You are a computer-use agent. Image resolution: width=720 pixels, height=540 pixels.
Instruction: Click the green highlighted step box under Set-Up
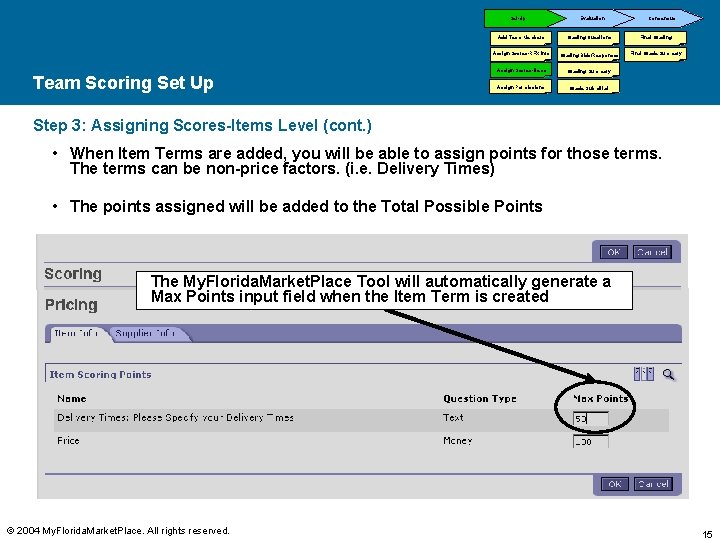tap(521, 70)
